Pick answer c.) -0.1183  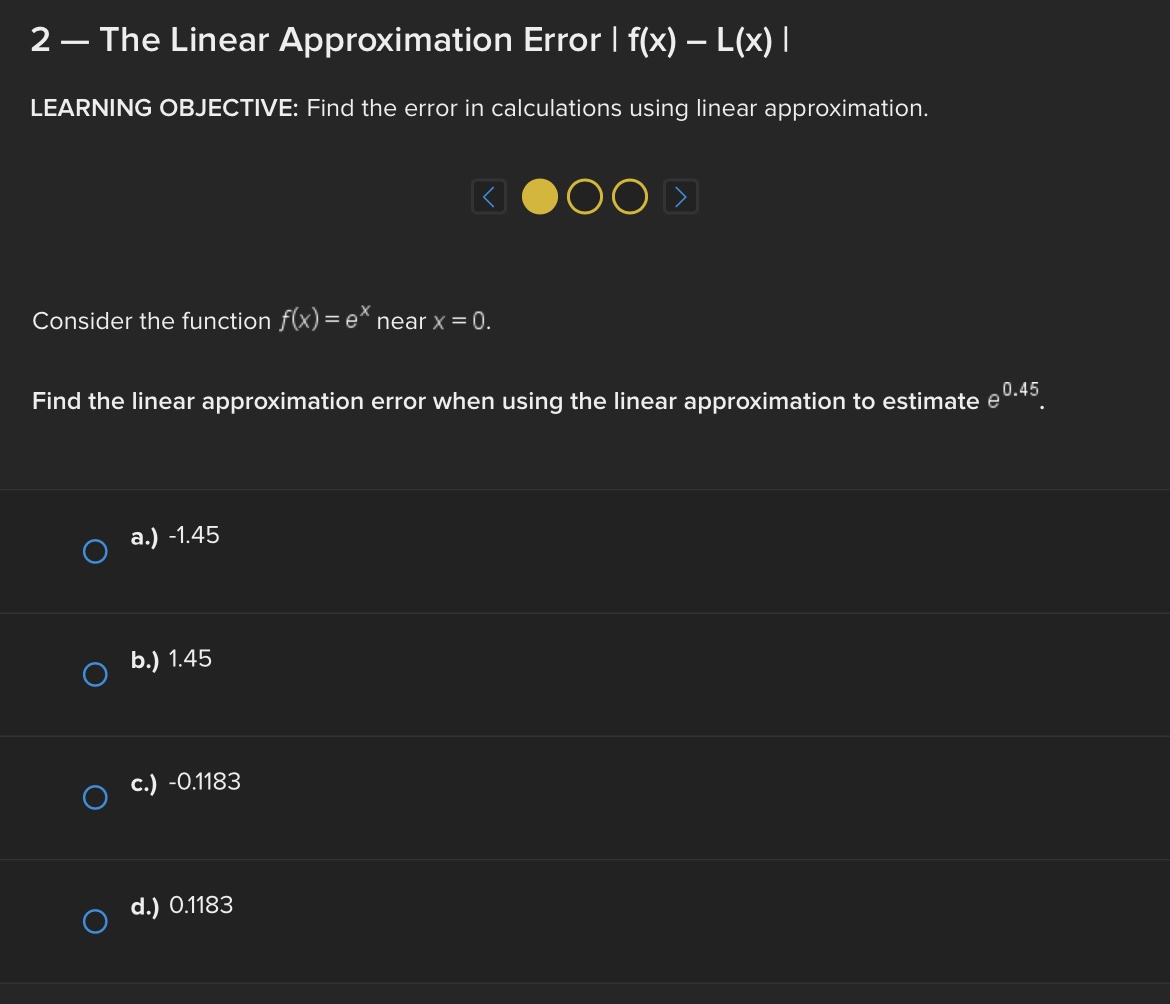95,797
